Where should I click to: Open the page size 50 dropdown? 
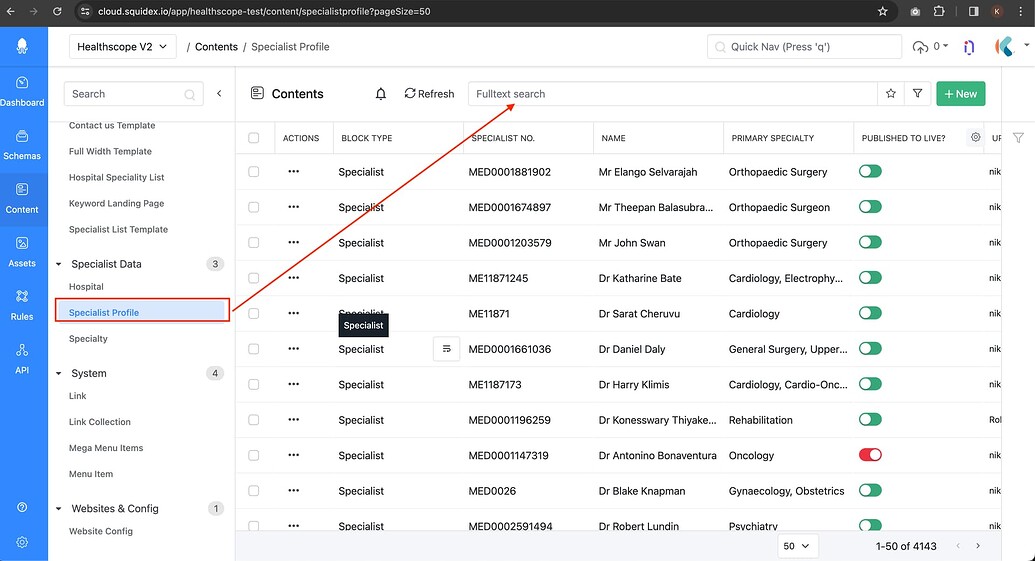click(797, 546)
